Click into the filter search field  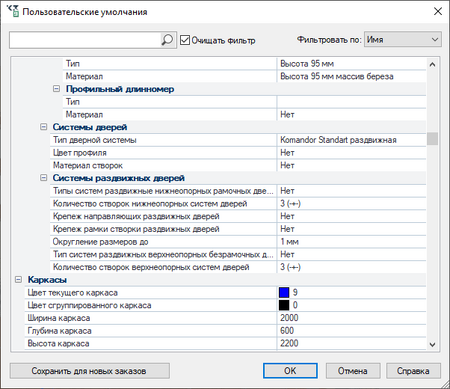coord(85,40)
